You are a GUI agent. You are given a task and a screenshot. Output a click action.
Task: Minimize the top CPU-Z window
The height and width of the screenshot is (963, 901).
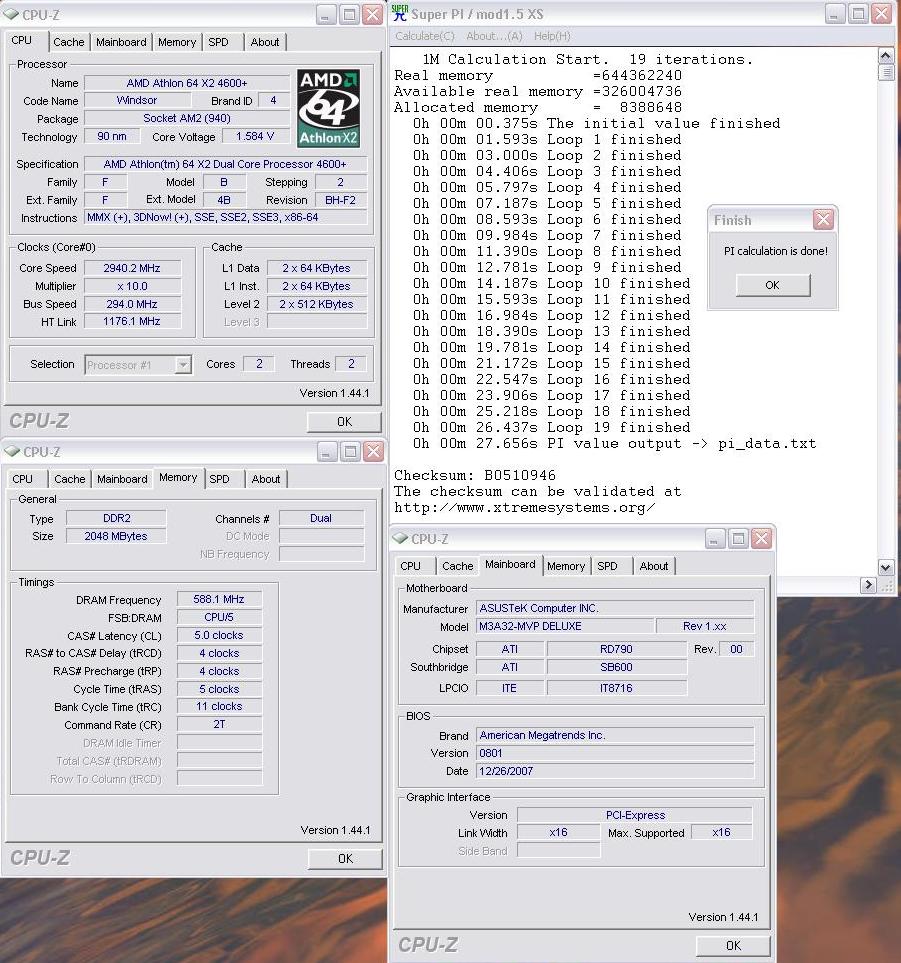(326, 14)
